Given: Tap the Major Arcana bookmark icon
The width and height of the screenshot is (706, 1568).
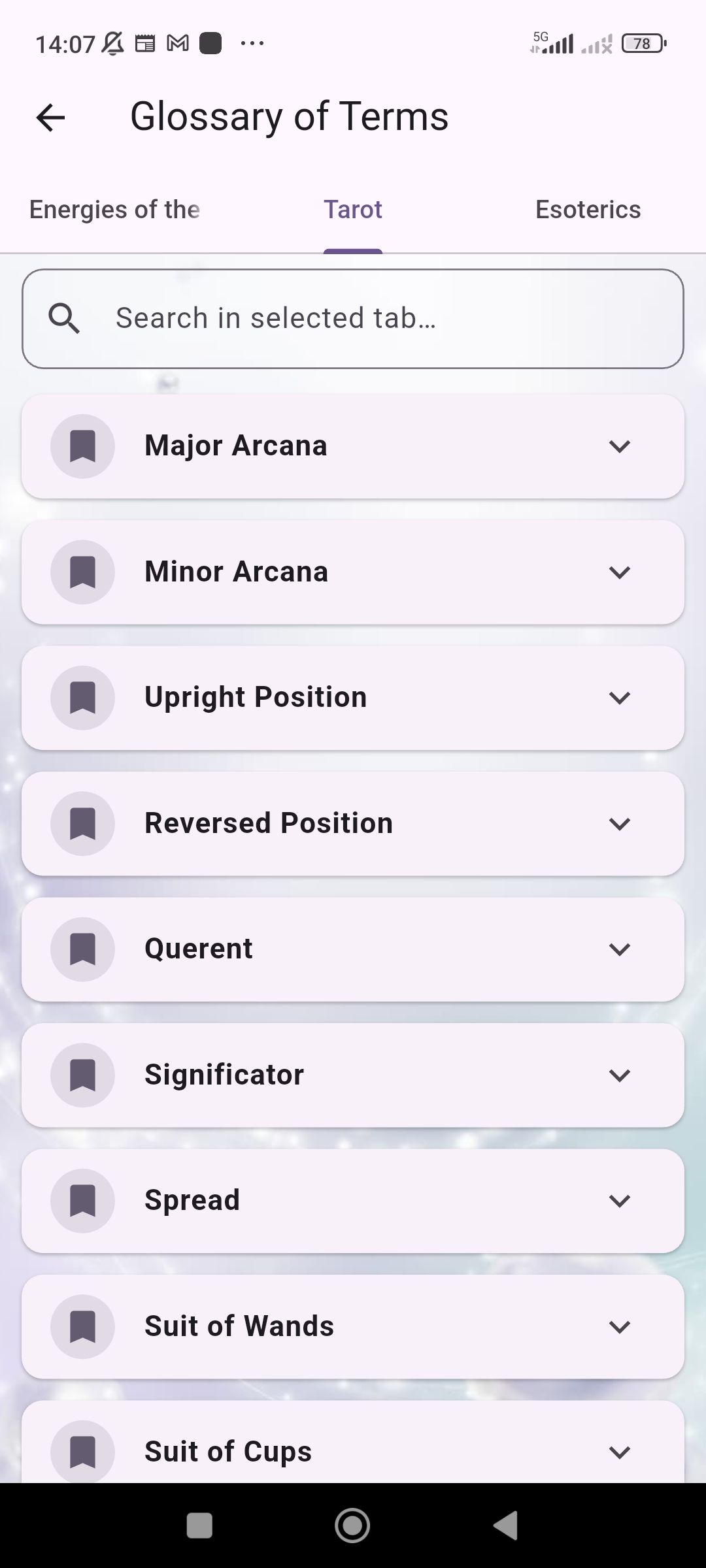Looking at the screenshot, I should point(83,446).
